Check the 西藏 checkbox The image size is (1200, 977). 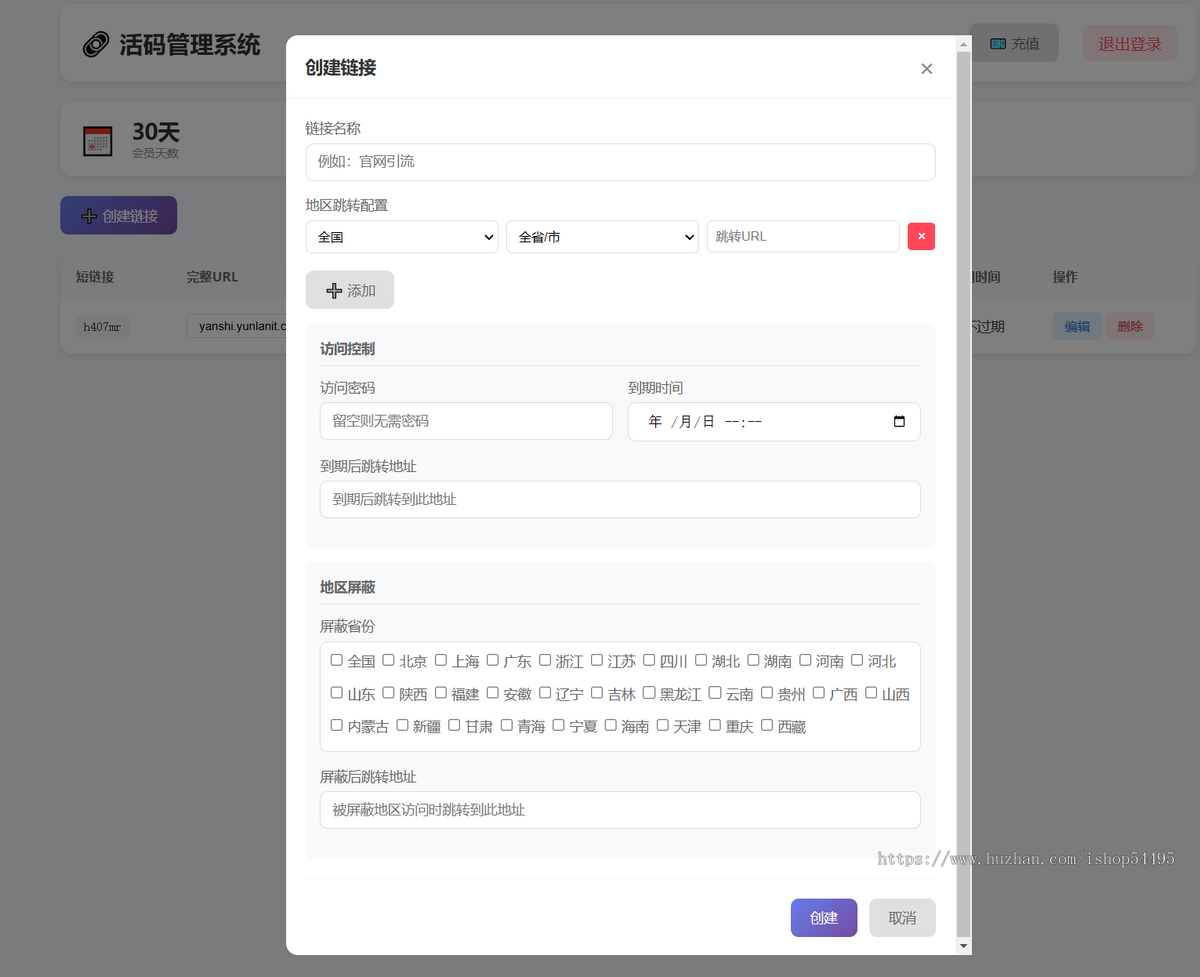[767, 725]
